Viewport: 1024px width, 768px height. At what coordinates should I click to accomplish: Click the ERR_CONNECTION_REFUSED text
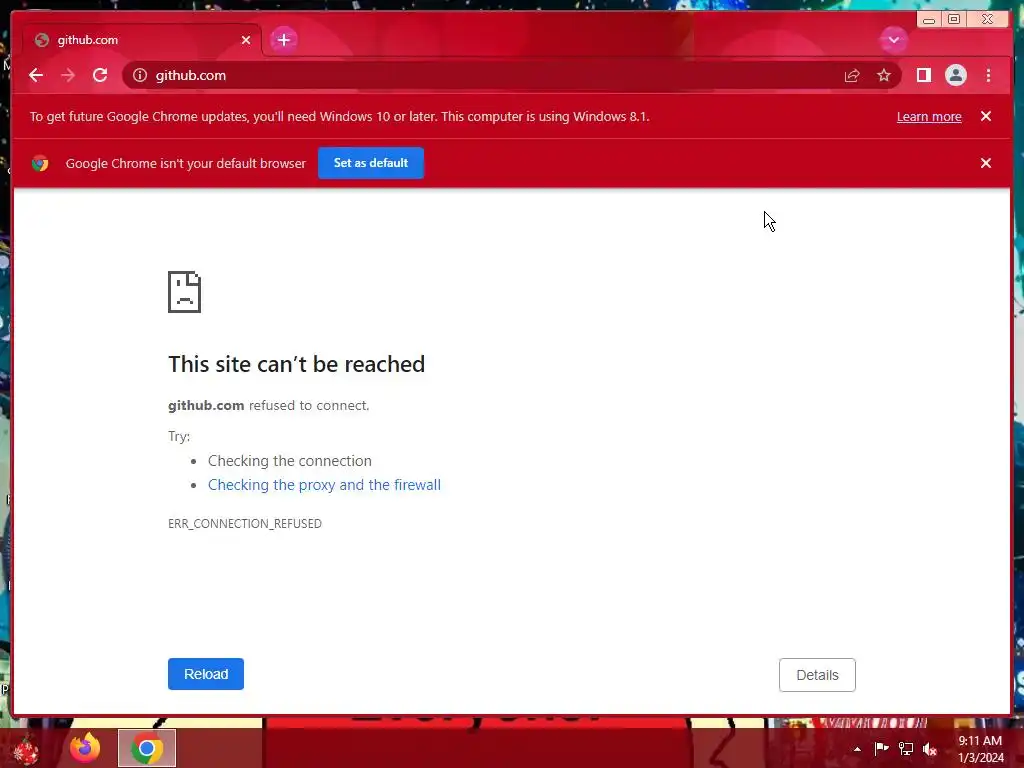pyautogui.click(x=245, y=523)
